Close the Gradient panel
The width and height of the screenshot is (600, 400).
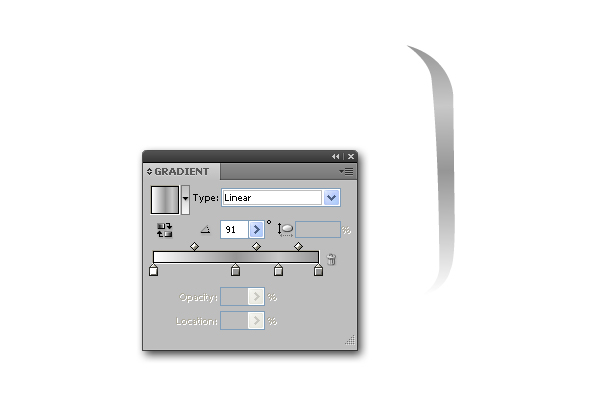point(351,156)
